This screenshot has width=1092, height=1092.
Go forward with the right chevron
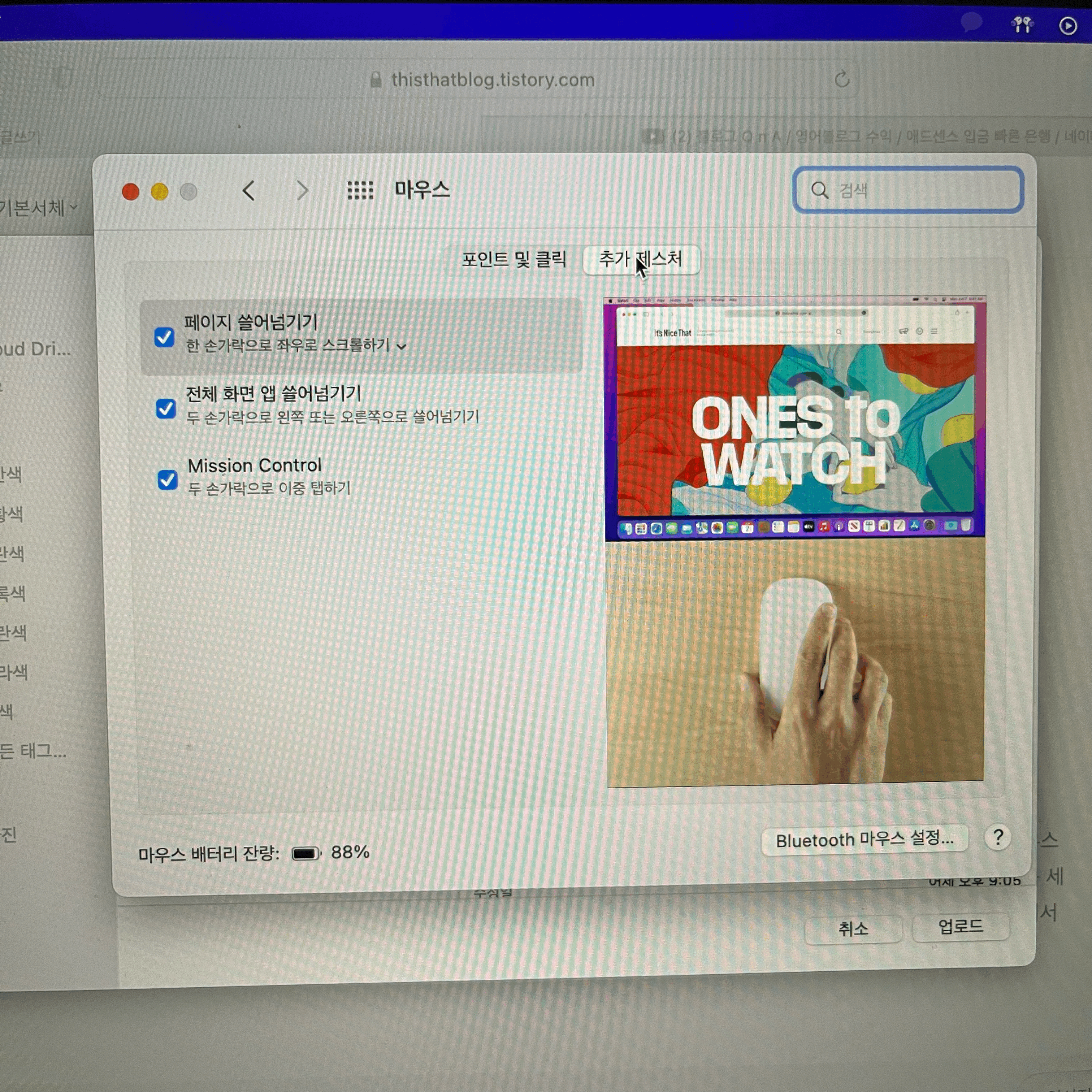pos(303,190)
